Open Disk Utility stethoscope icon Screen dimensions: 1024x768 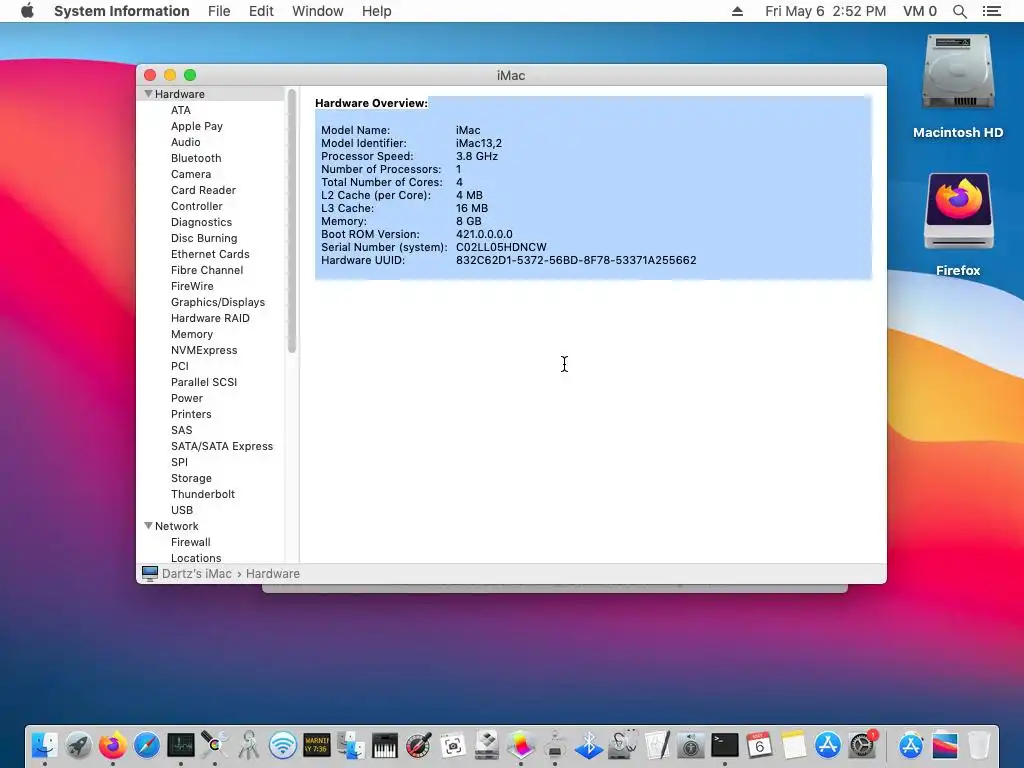coord(622,745)
